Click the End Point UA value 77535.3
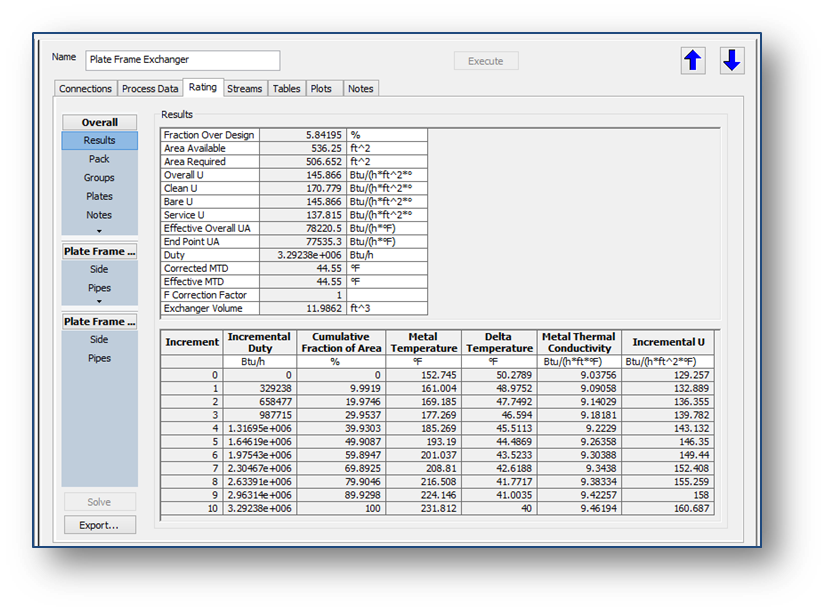Viewport: 827px width, 613px height. point(303,242)
